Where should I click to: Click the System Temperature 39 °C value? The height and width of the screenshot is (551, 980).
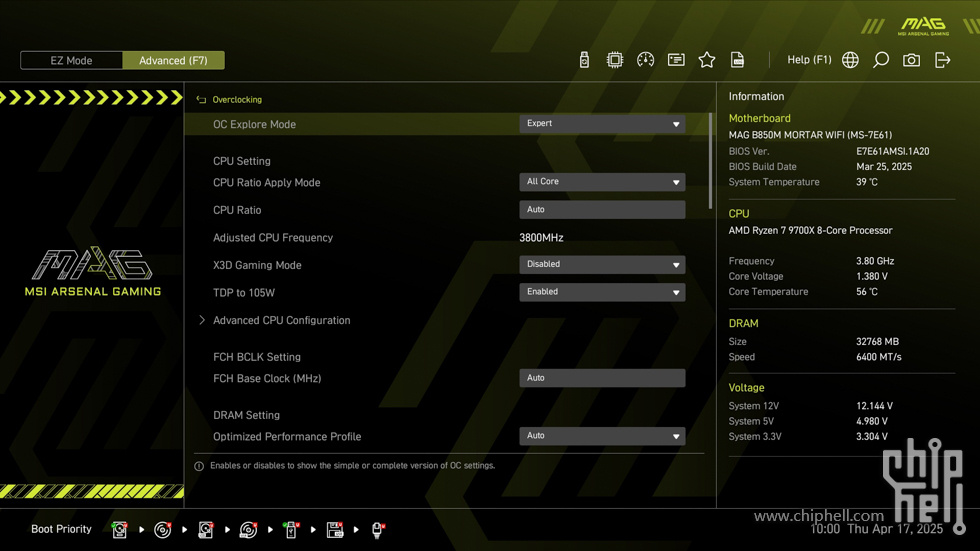tap(867, 182)
